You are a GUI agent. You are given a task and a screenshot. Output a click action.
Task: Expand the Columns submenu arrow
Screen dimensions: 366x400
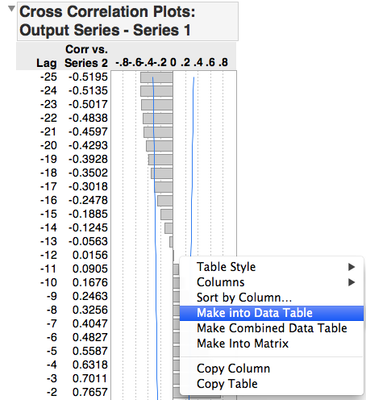tap(351, 282)
